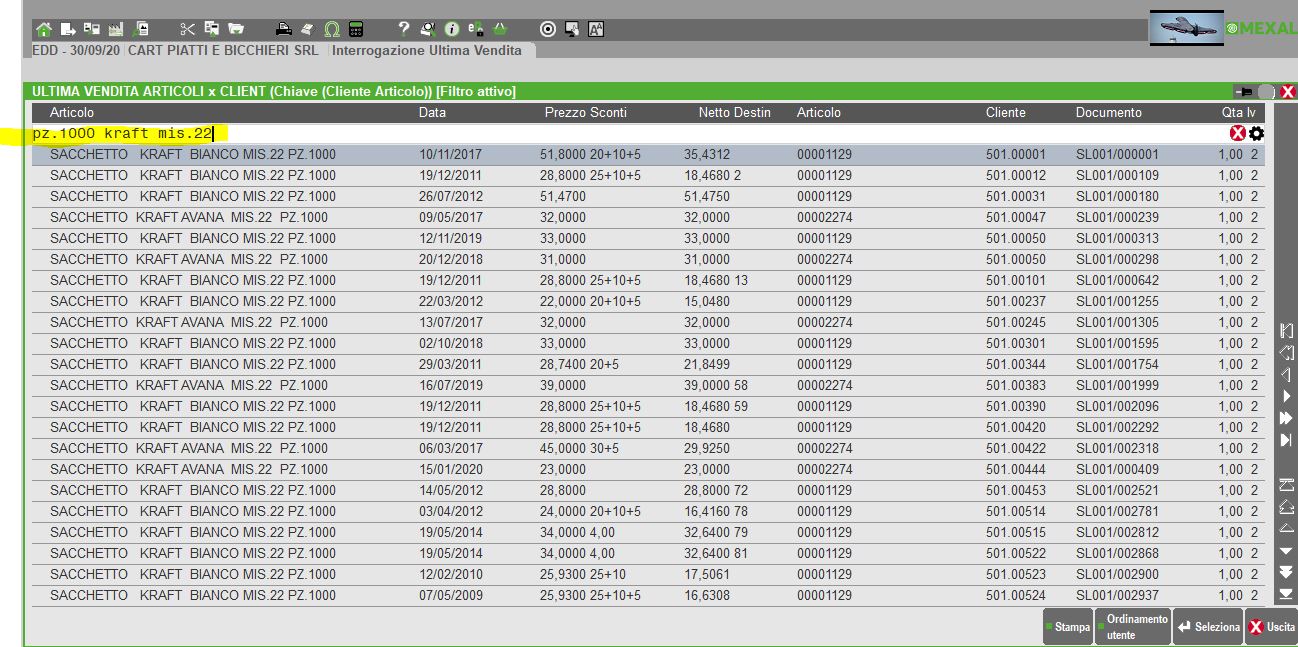Clear the search filter with red X
This screenshot has height=647, width=1298.
pyautogui.click(x=1238, y=134)
